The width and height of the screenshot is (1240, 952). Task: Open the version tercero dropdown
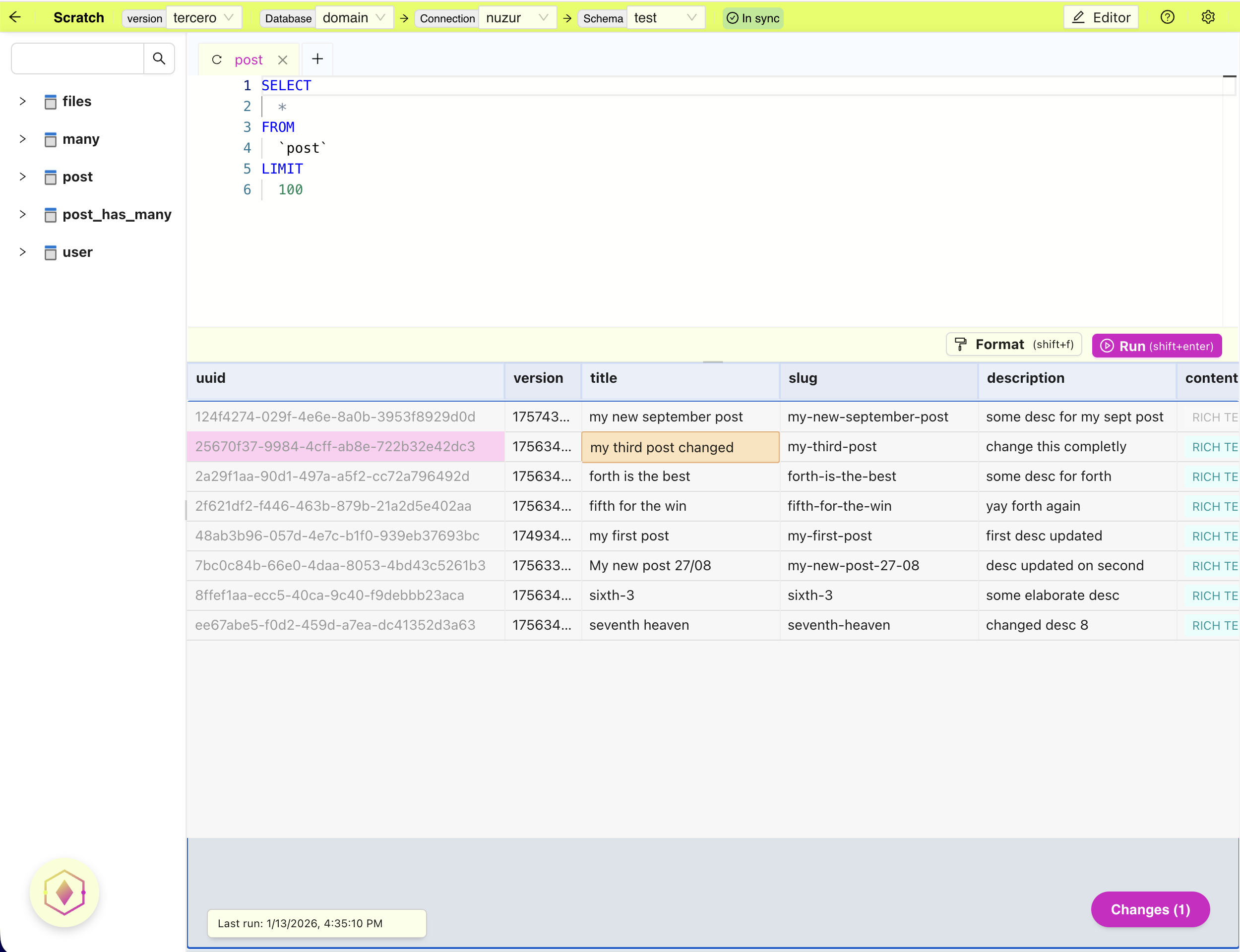click(203, 17)
